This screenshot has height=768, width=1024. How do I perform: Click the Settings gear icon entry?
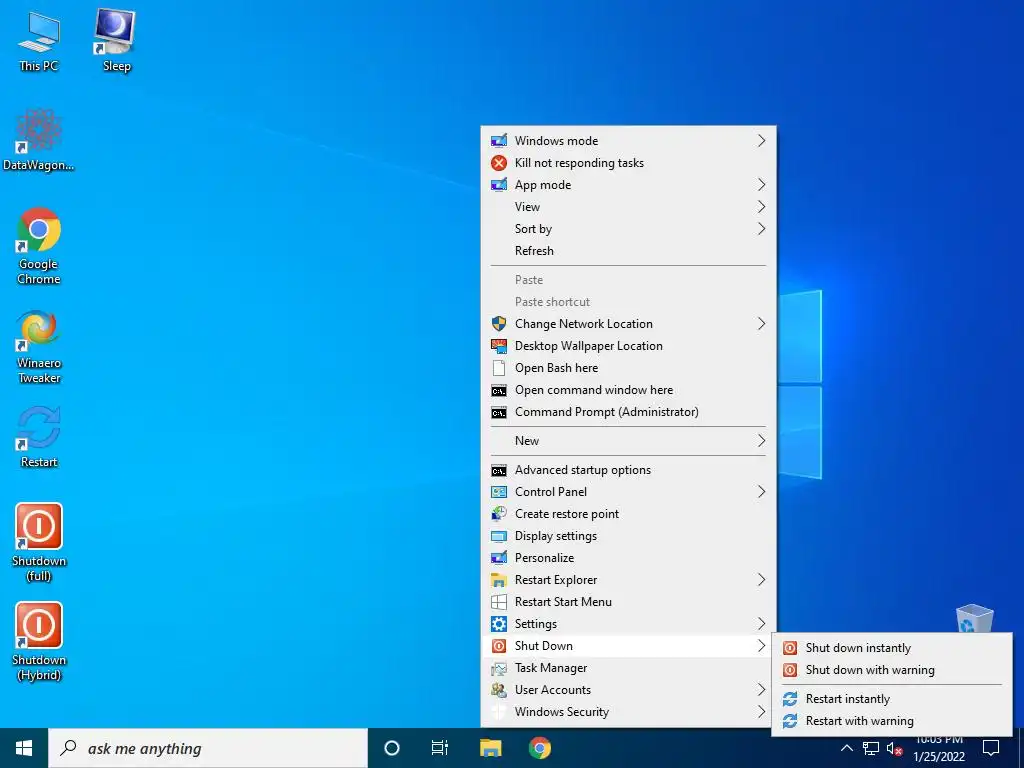click(x=628, y=624)
